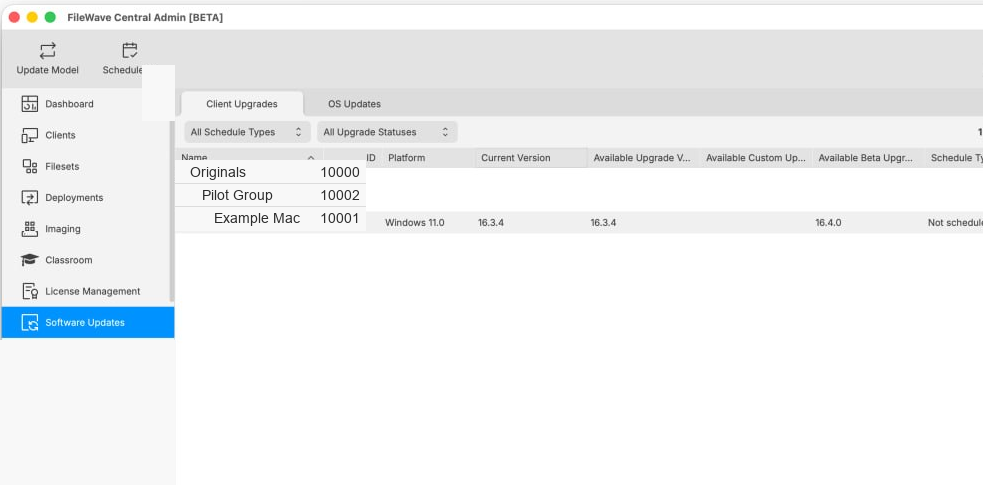The width and height of the screenshot is (983, 485).
Task: Click the sort arrow in Name column
Action: (311, 157)
